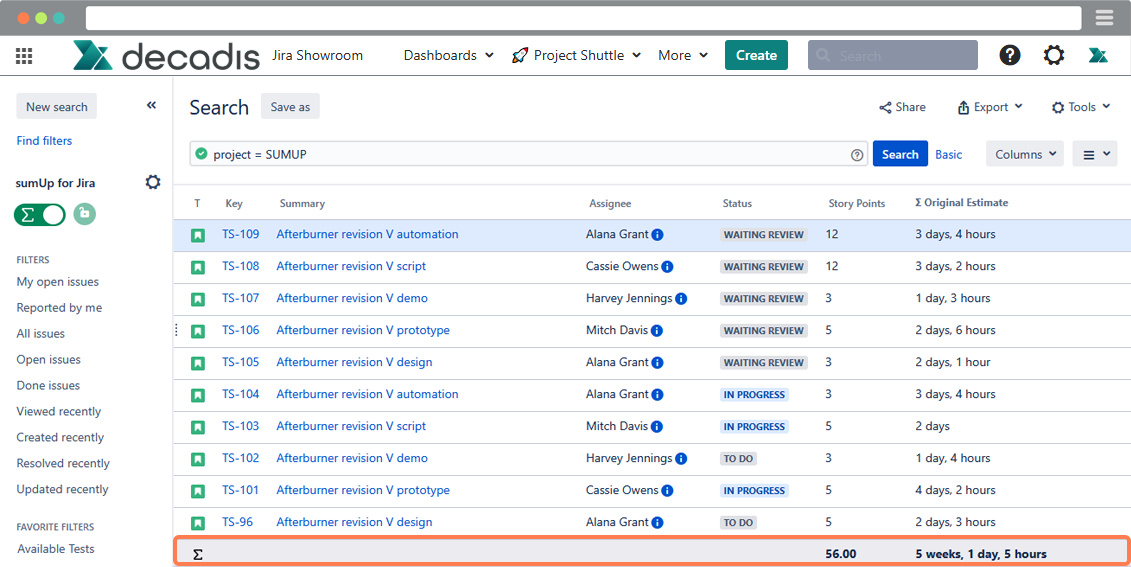The height and width of the screenshot is (567, 1131).
Task: Expand the Export dropdown
Action: pos(990,107)
